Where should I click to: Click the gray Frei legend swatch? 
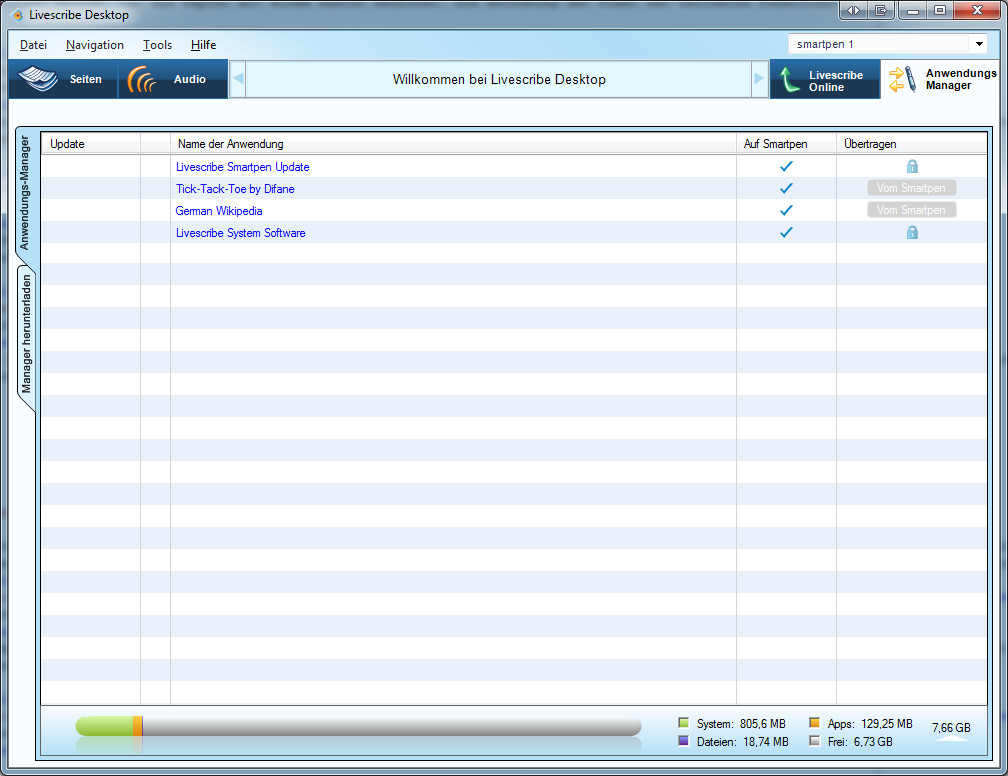(x=814, y=741)
